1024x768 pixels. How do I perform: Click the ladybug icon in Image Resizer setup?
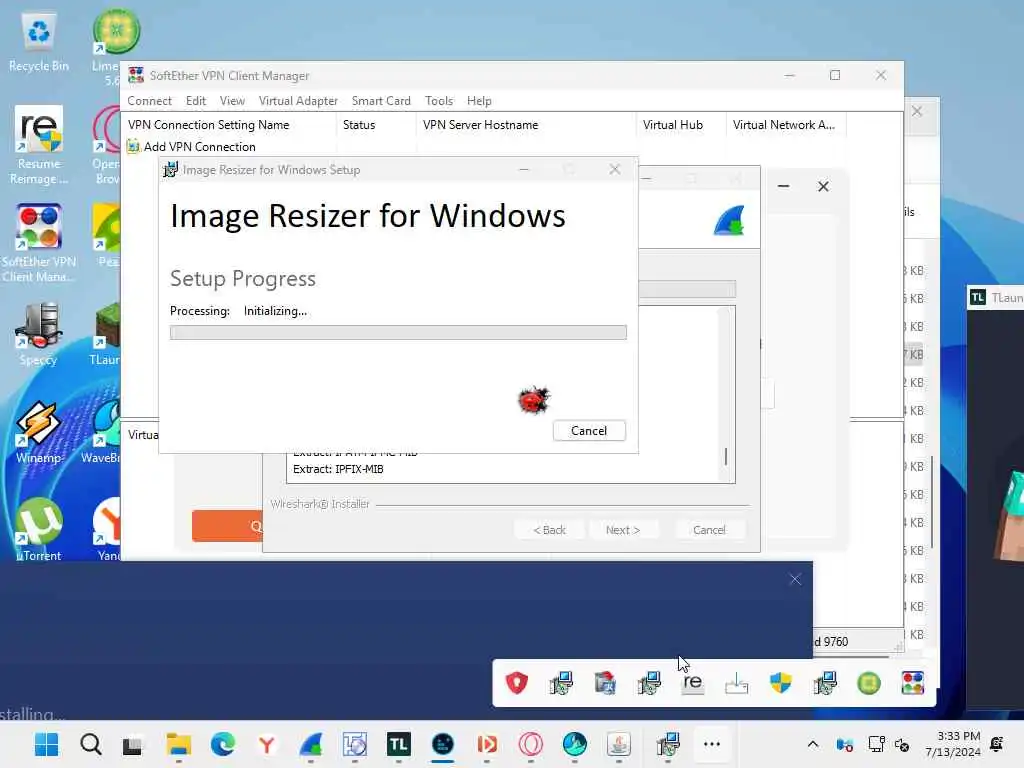[534, 400]
